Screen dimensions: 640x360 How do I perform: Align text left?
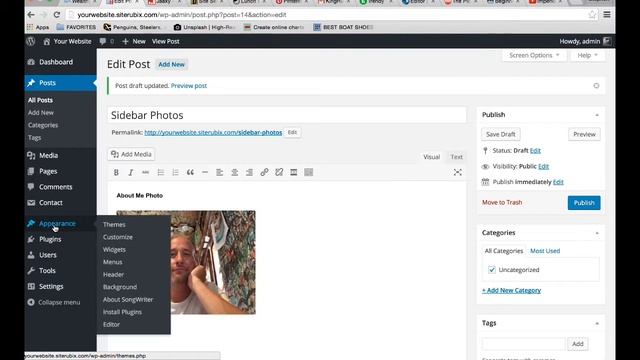pos(220,172)
